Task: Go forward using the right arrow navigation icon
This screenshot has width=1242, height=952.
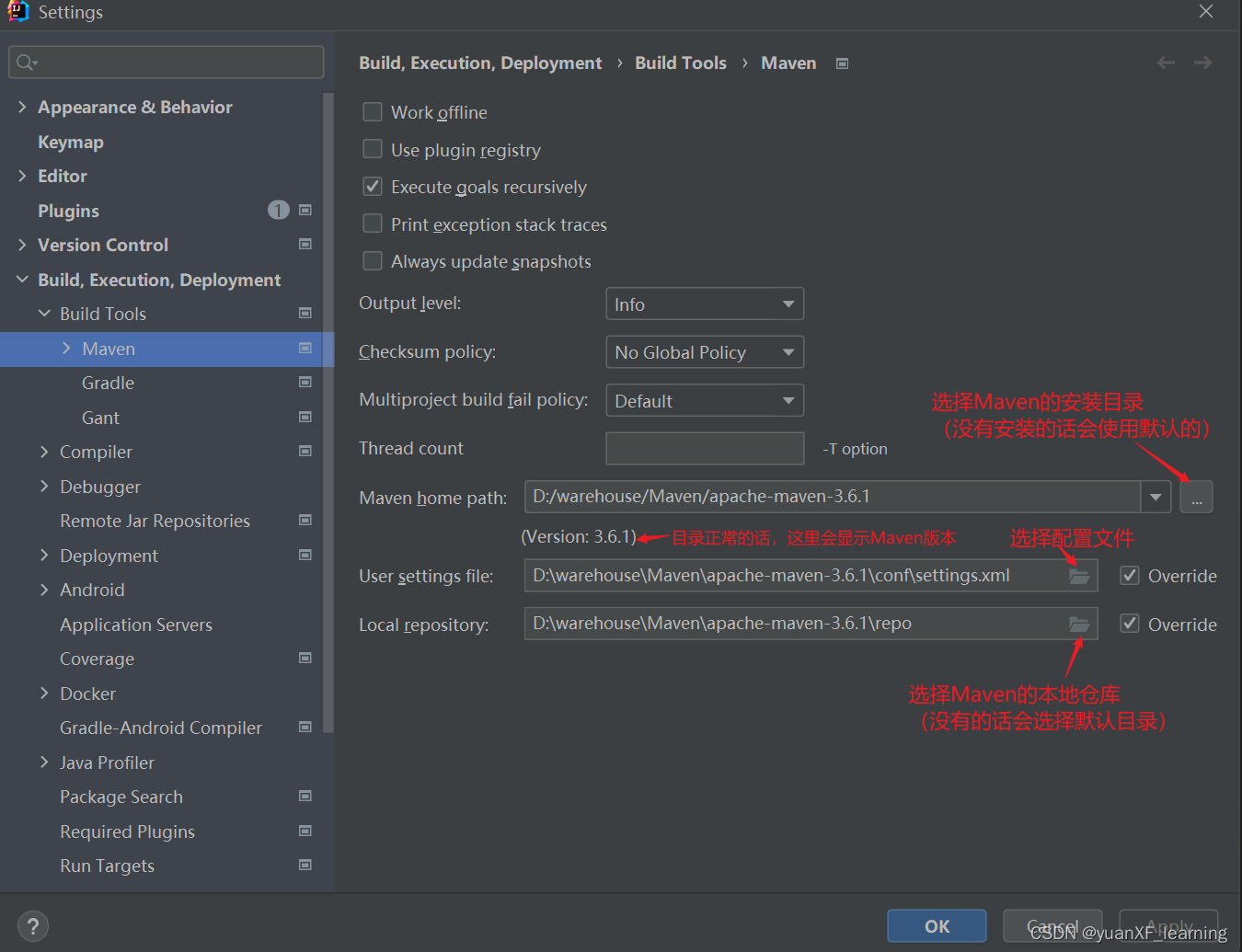Action: [x=1202, y=63]
